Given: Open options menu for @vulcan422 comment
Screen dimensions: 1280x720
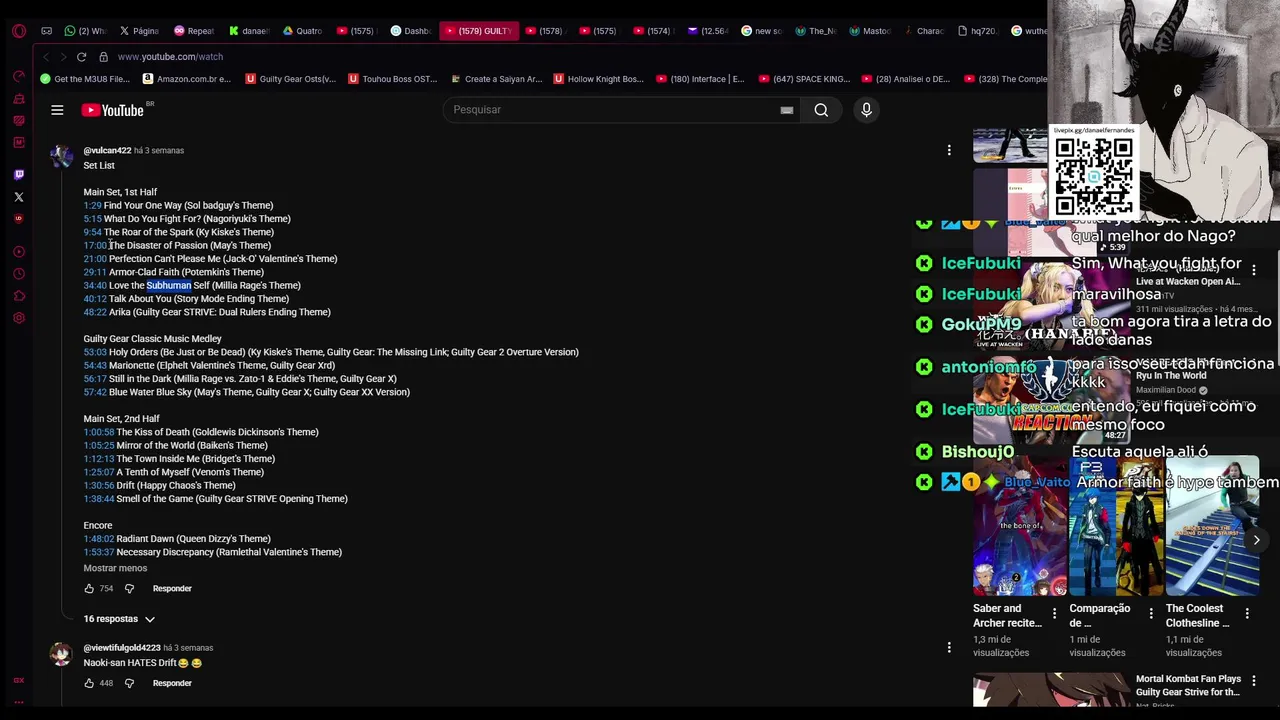Looking at the screenshot, I should click(949, 150).
